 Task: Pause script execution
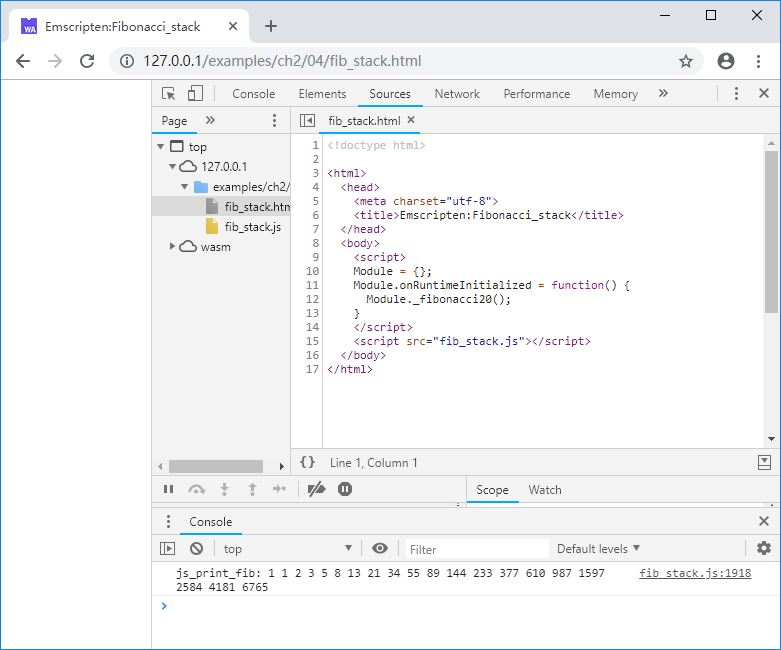(x=168, y=489)
